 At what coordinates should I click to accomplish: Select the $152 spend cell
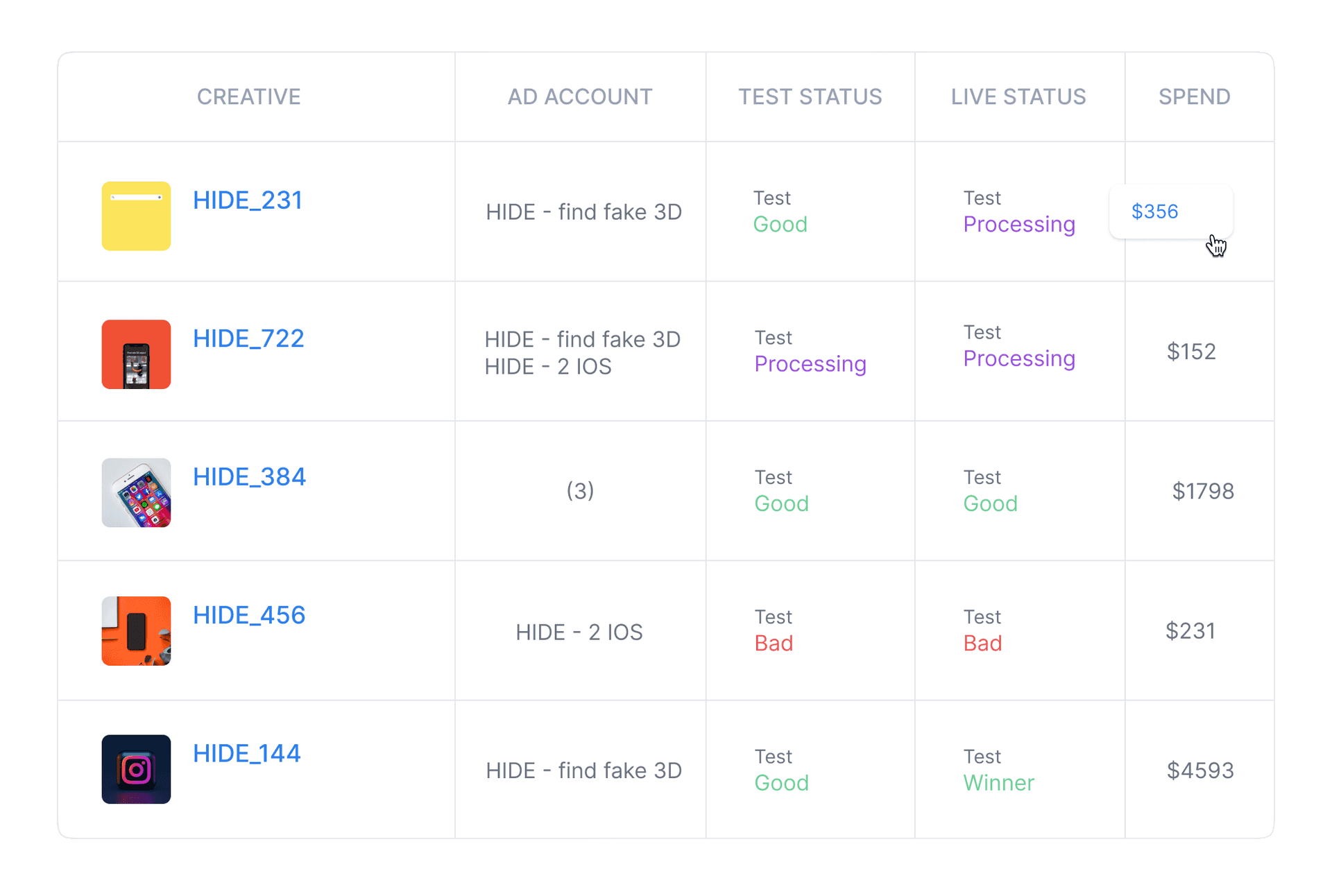[1191, 352]
